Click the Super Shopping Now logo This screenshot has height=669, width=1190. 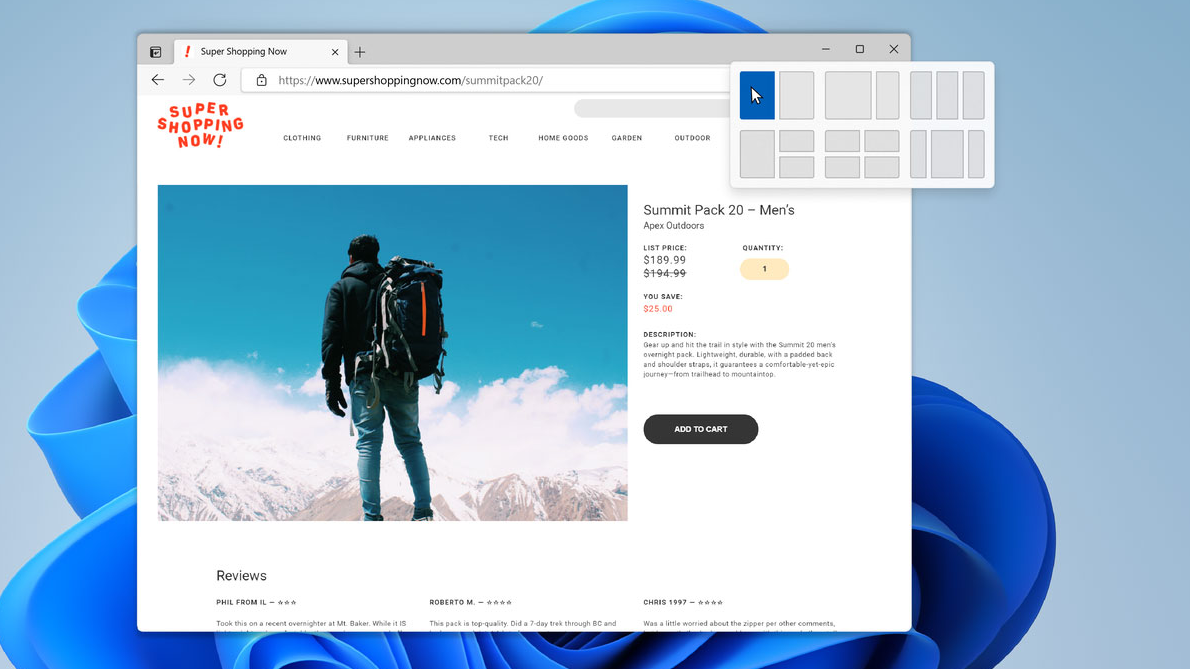[199, 126]
